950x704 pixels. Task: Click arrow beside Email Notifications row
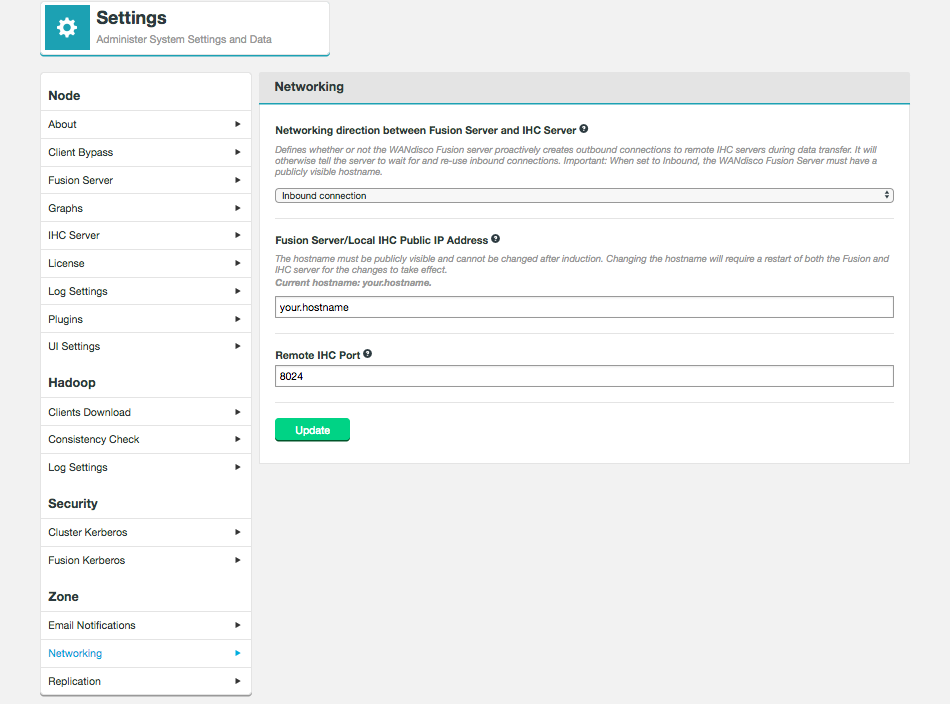[x=238, y=625]
